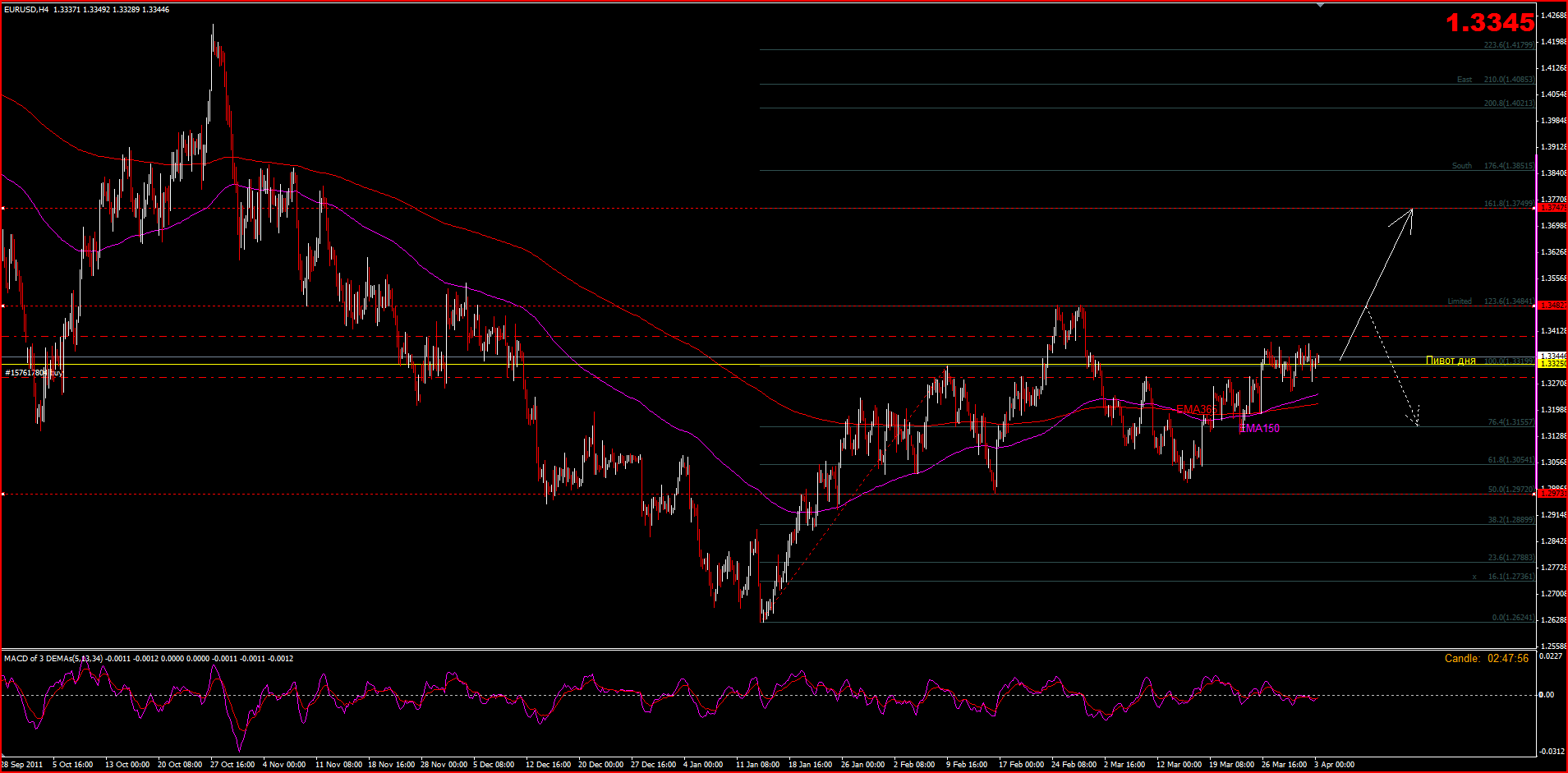
Task: Select the 200.8(1.40213) Fibonacci level label
Action: coord(1509,104)
